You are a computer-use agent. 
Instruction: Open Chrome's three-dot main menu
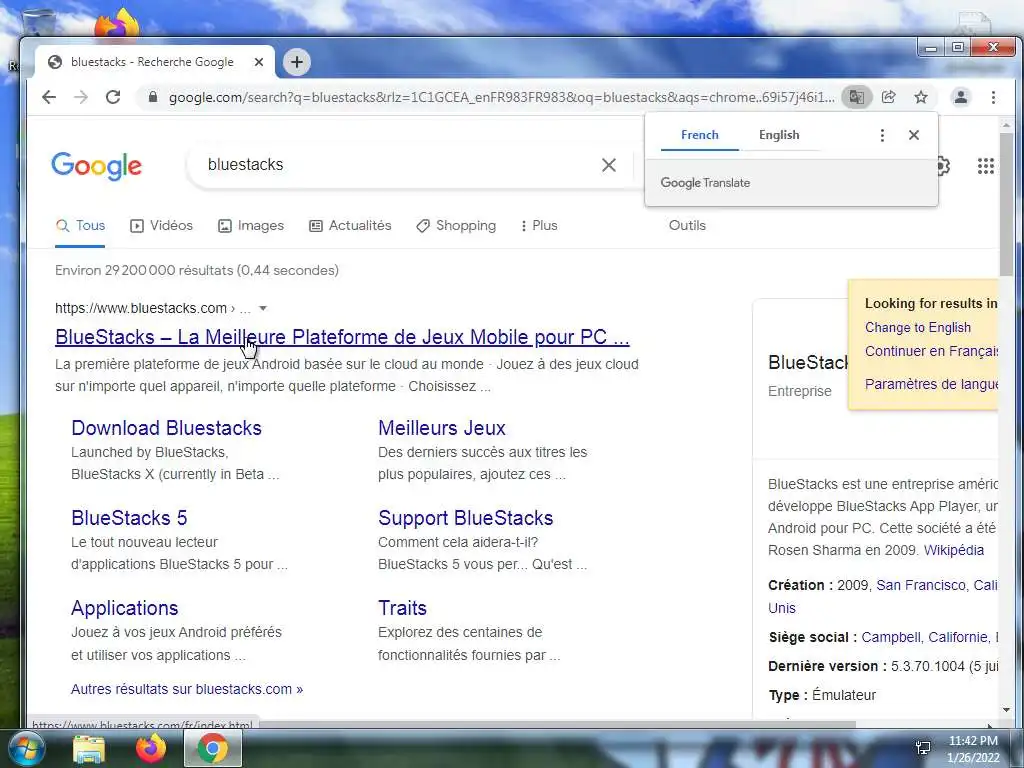pos(993,97)
